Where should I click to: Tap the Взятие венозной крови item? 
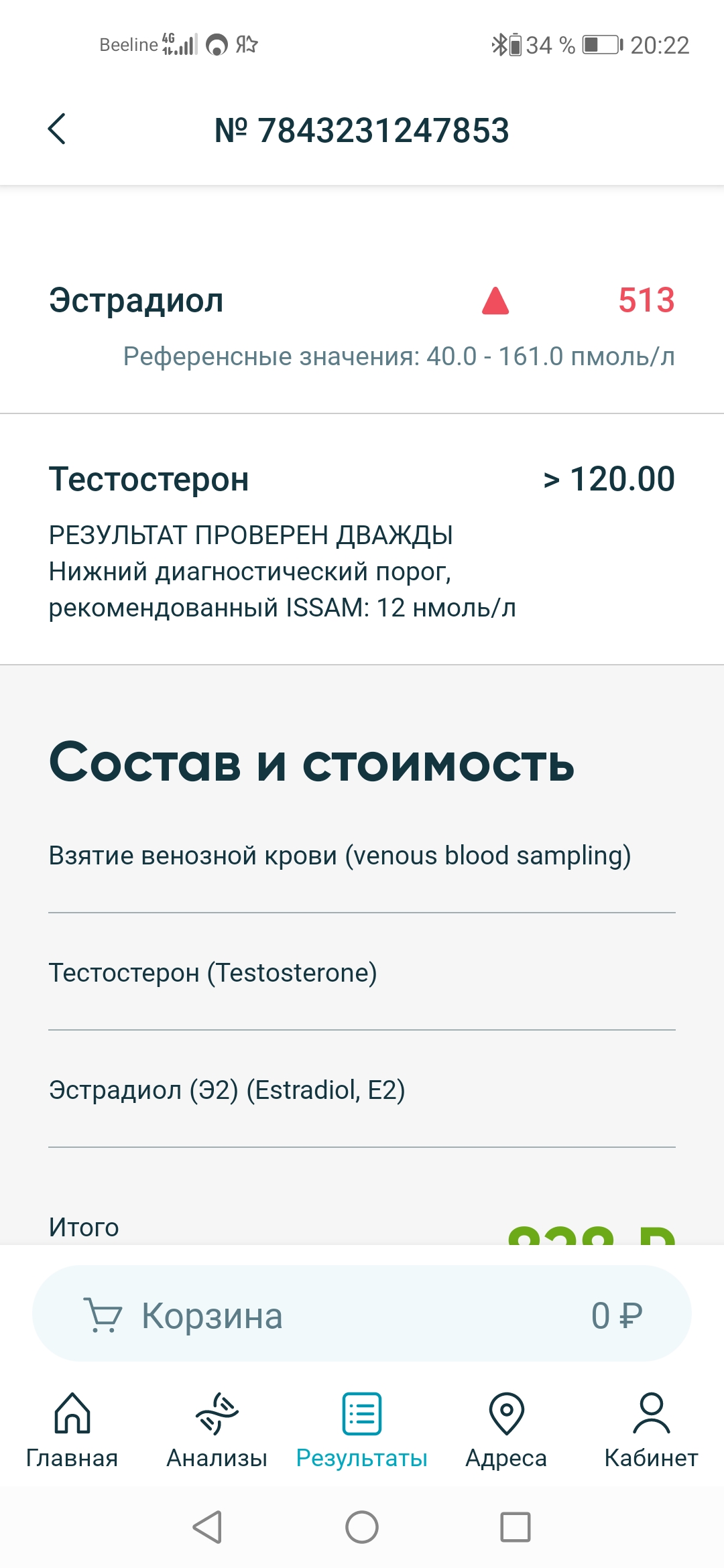340,856
